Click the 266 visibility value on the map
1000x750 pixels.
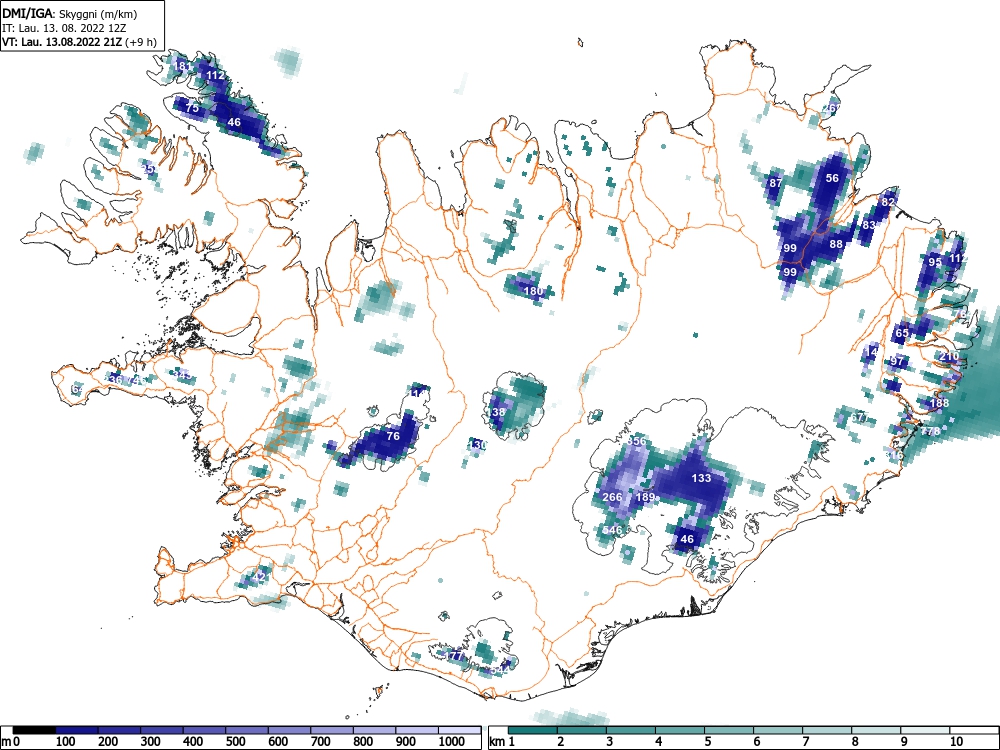tap(612, 497)
